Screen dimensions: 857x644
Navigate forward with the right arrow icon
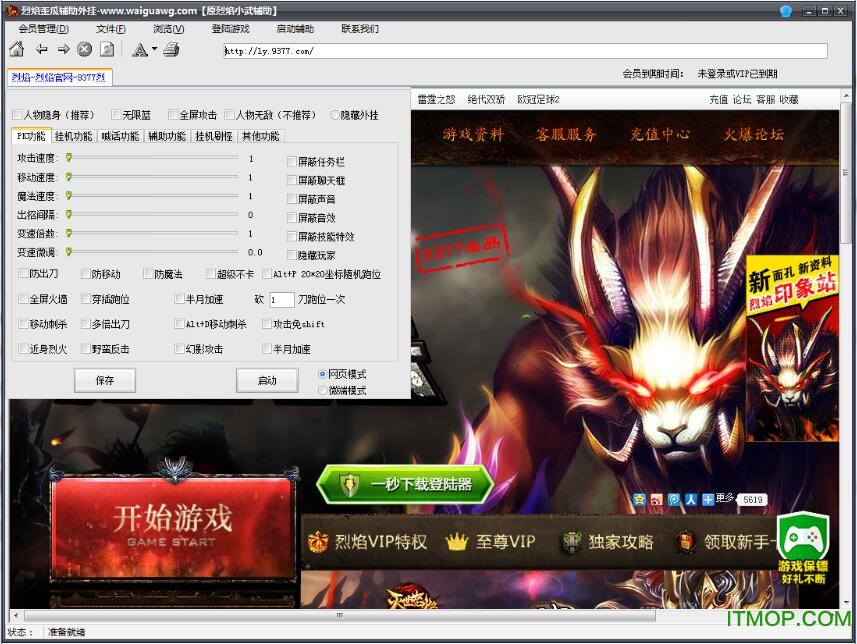63,50
